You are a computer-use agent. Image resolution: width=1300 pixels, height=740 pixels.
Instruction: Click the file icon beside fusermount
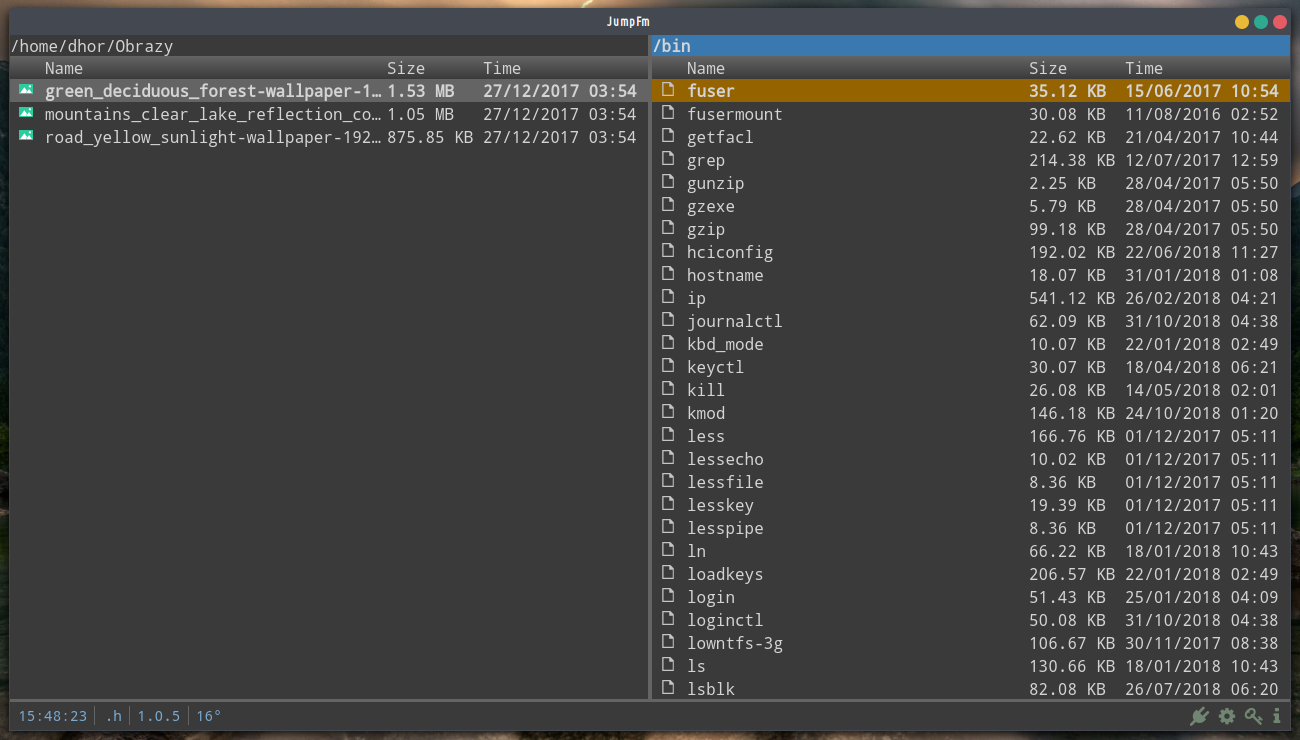pyautogui.click(x=668, y=113)
